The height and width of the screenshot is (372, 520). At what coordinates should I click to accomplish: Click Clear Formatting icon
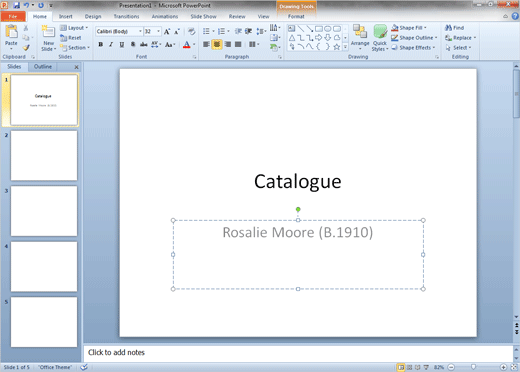191,31
